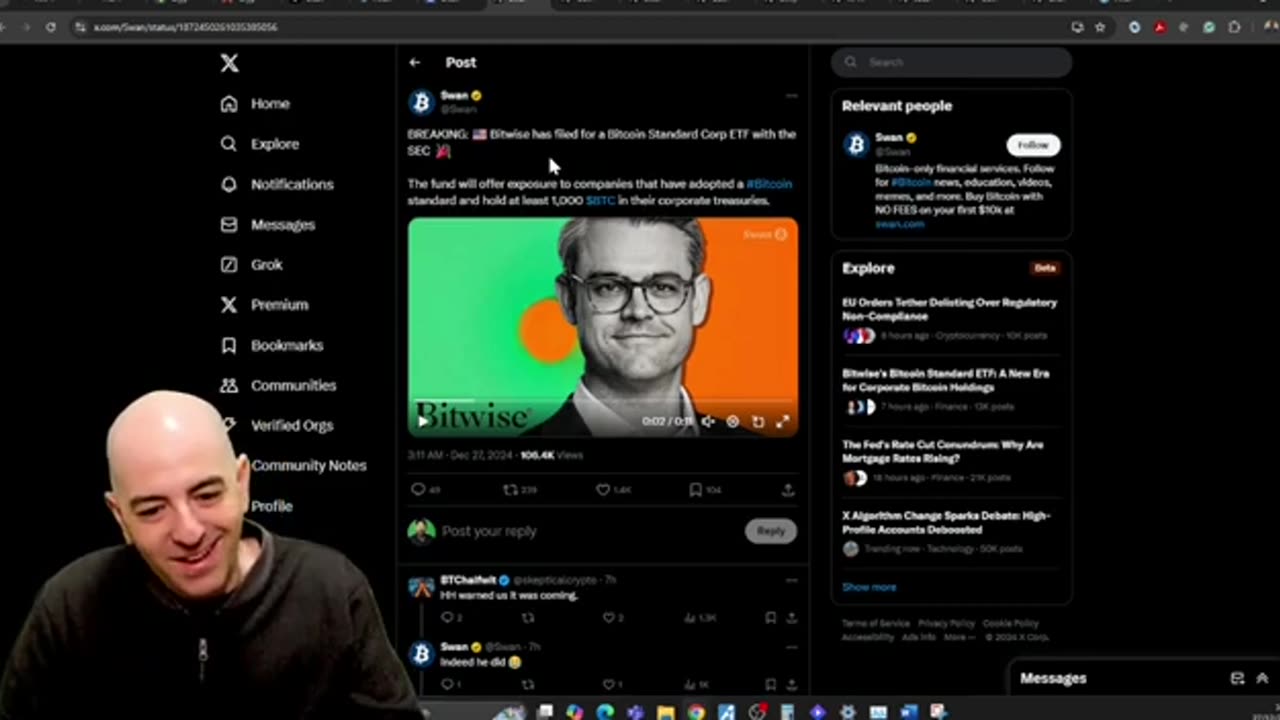Follow Swan in Relevant people
Viewport: 1280px width, 720px height.
pos(1033,145)
